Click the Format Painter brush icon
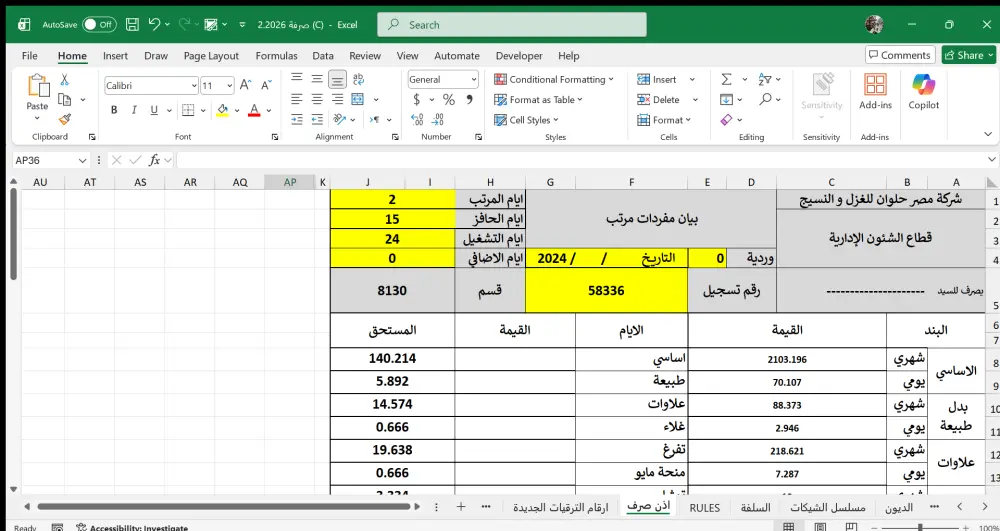The image size is (1000, 531). pos(64,119)
